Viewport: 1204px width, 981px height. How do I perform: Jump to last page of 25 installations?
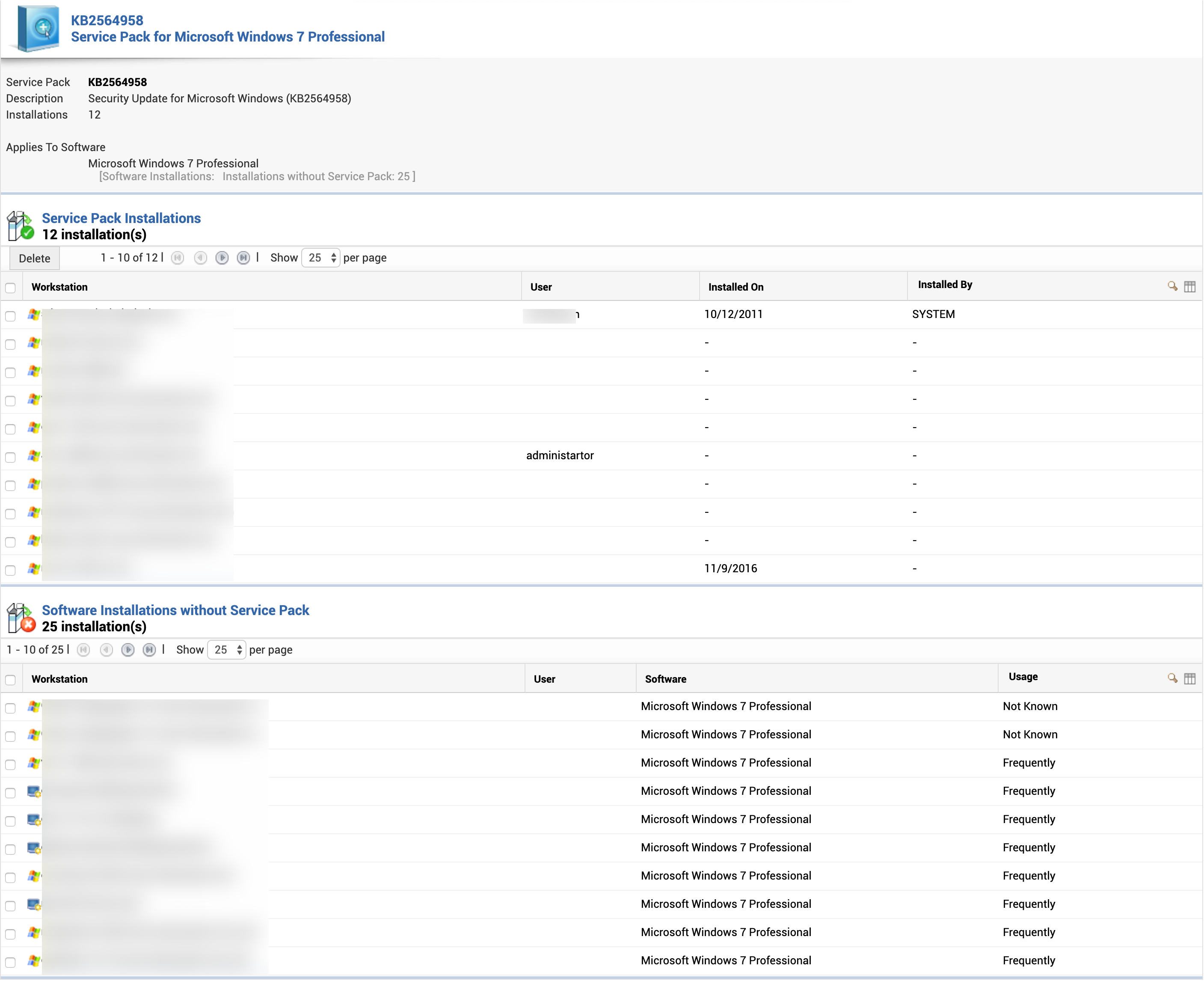click(x=149, y=650)
